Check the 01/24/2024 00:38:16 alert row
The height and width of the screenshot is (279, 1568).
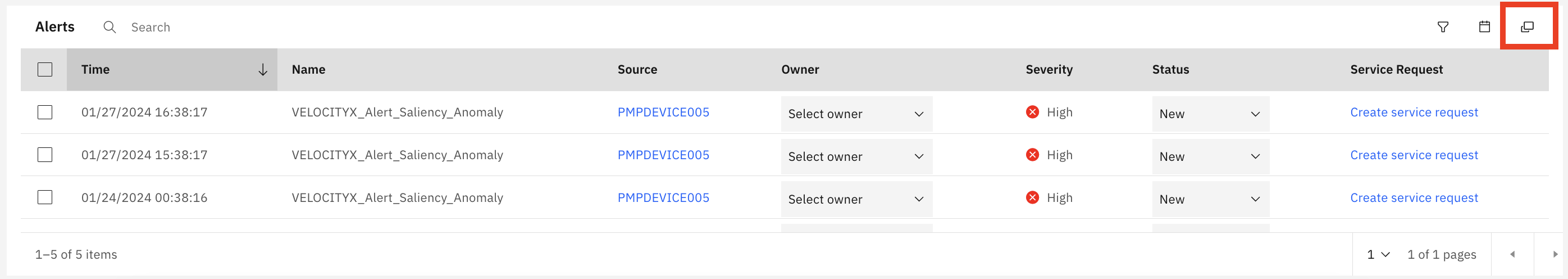pyautogui.click(x=45, y=197)
